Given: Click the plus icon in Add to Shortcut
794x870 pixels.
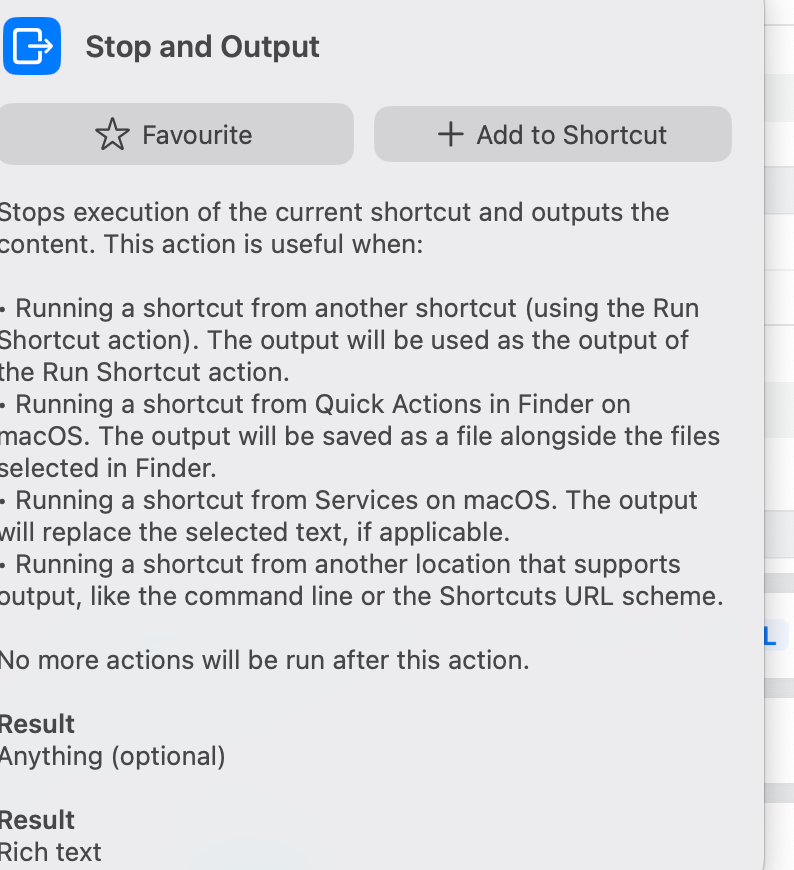Looking at the screenshot, I should pos(452,133).
